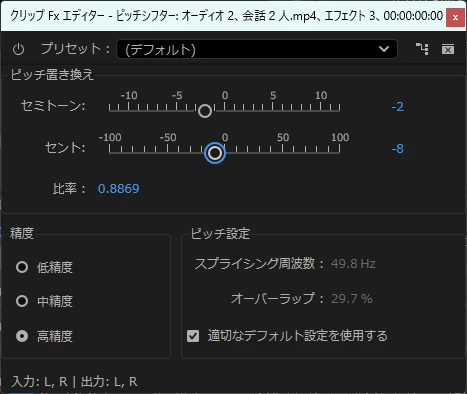Click the 入力: L, R | 出力: L, R status text
This screenshot has height=394, width=467.
74,381
